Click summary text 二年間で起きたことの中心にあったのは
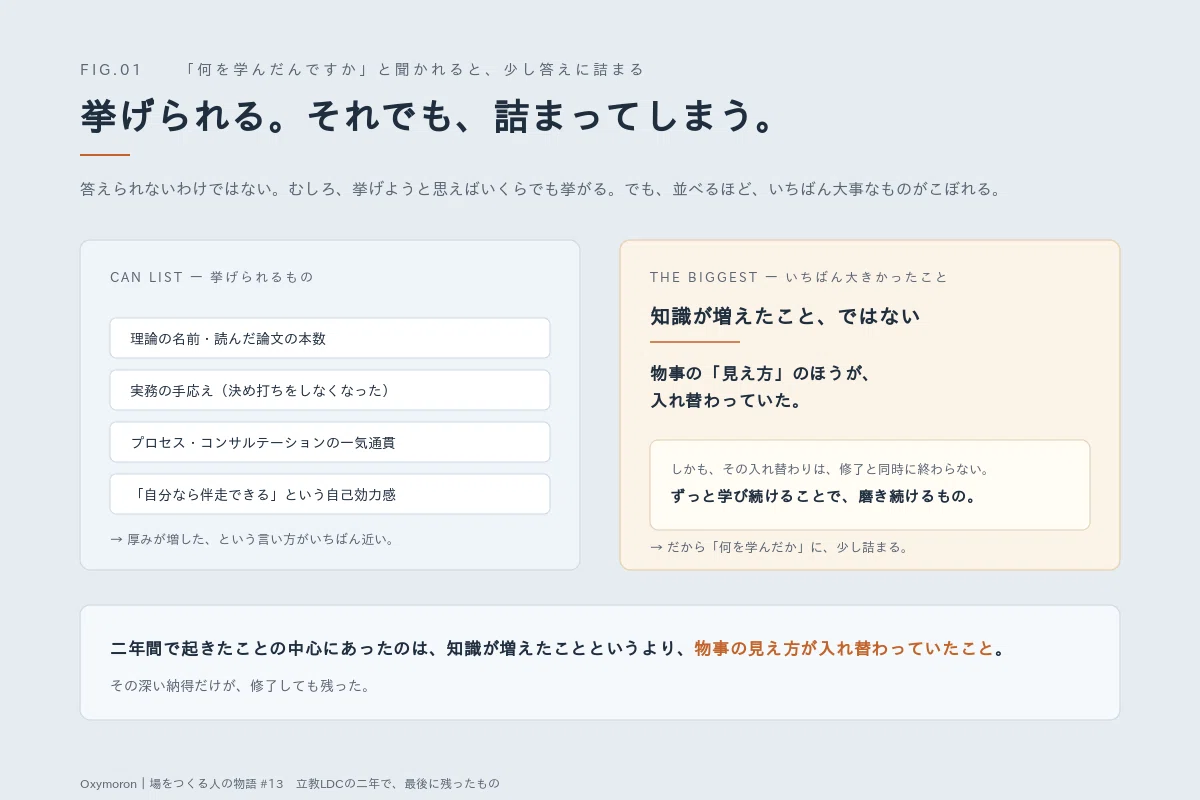 click(269, 648)
